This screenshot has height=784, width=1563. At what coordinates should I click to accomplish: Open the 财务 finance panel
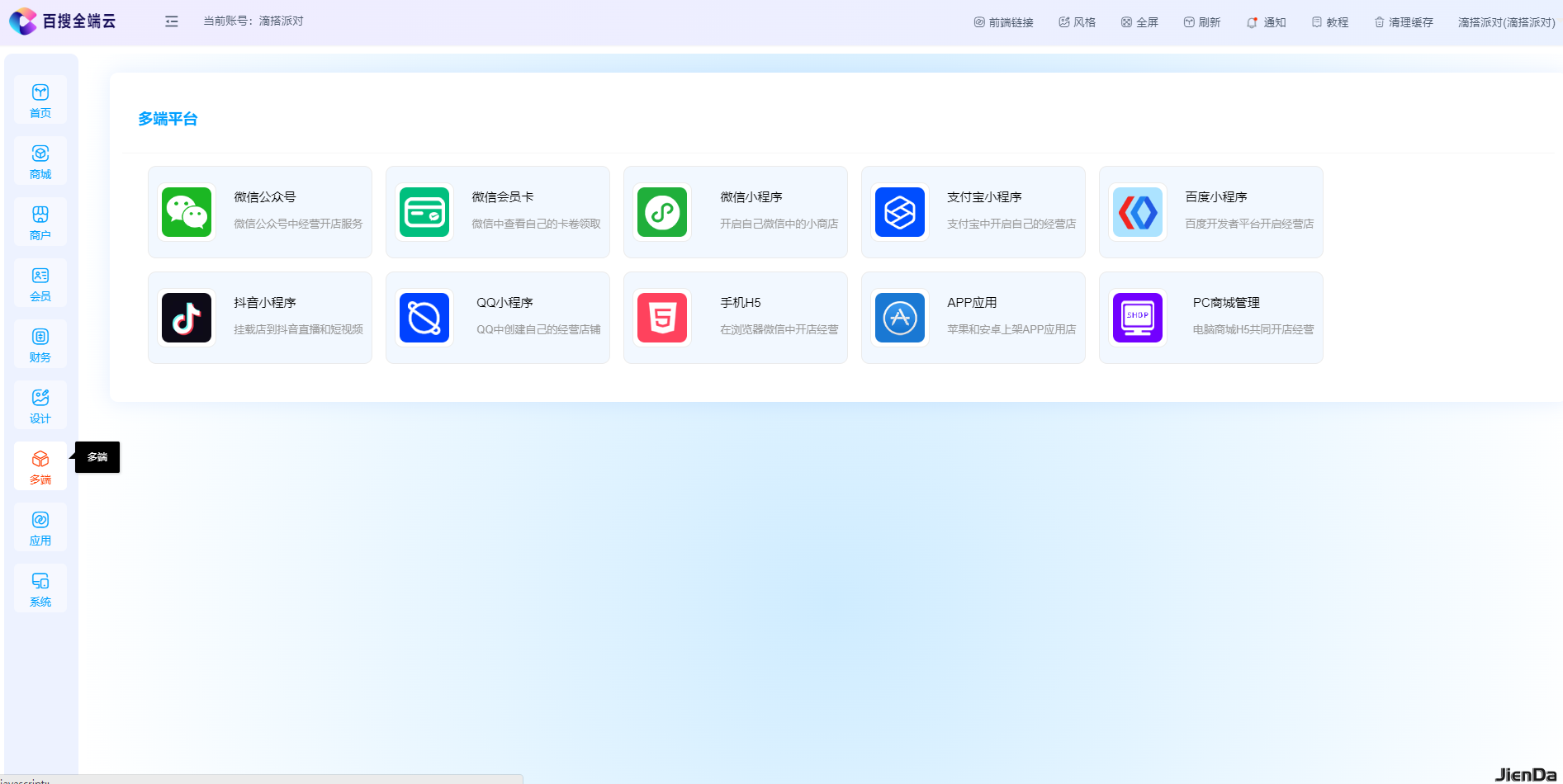pyautogui.click(x=40, y=343)
